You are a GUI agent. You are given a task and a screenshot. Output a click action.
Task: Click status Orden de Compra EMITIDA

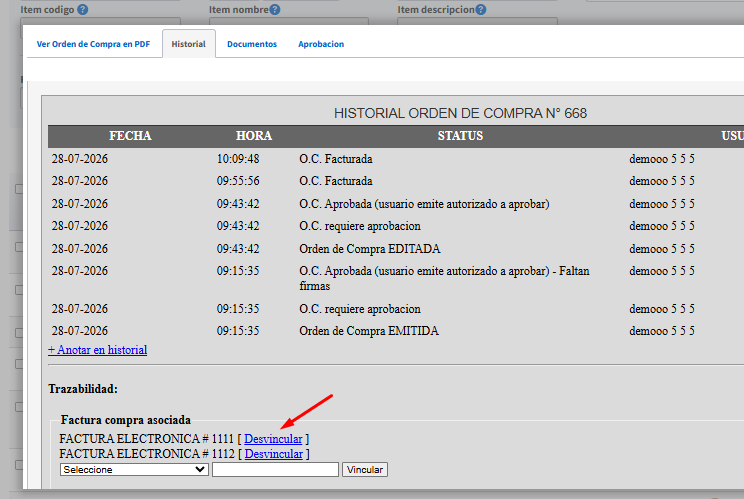[369, 331]
